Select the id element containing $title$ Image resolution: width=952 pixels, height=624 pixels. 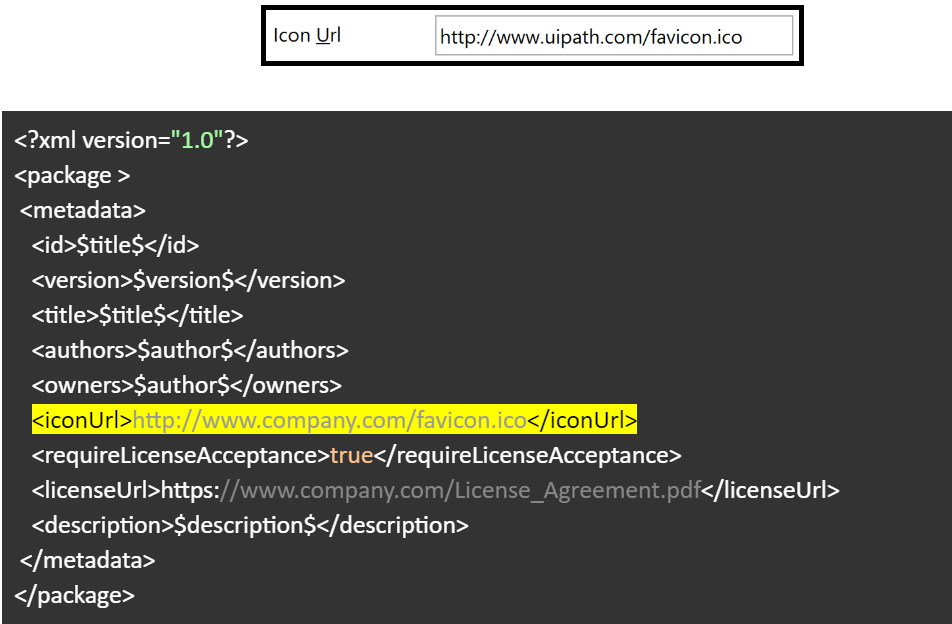pyautogui.click(x=115, y=244)
